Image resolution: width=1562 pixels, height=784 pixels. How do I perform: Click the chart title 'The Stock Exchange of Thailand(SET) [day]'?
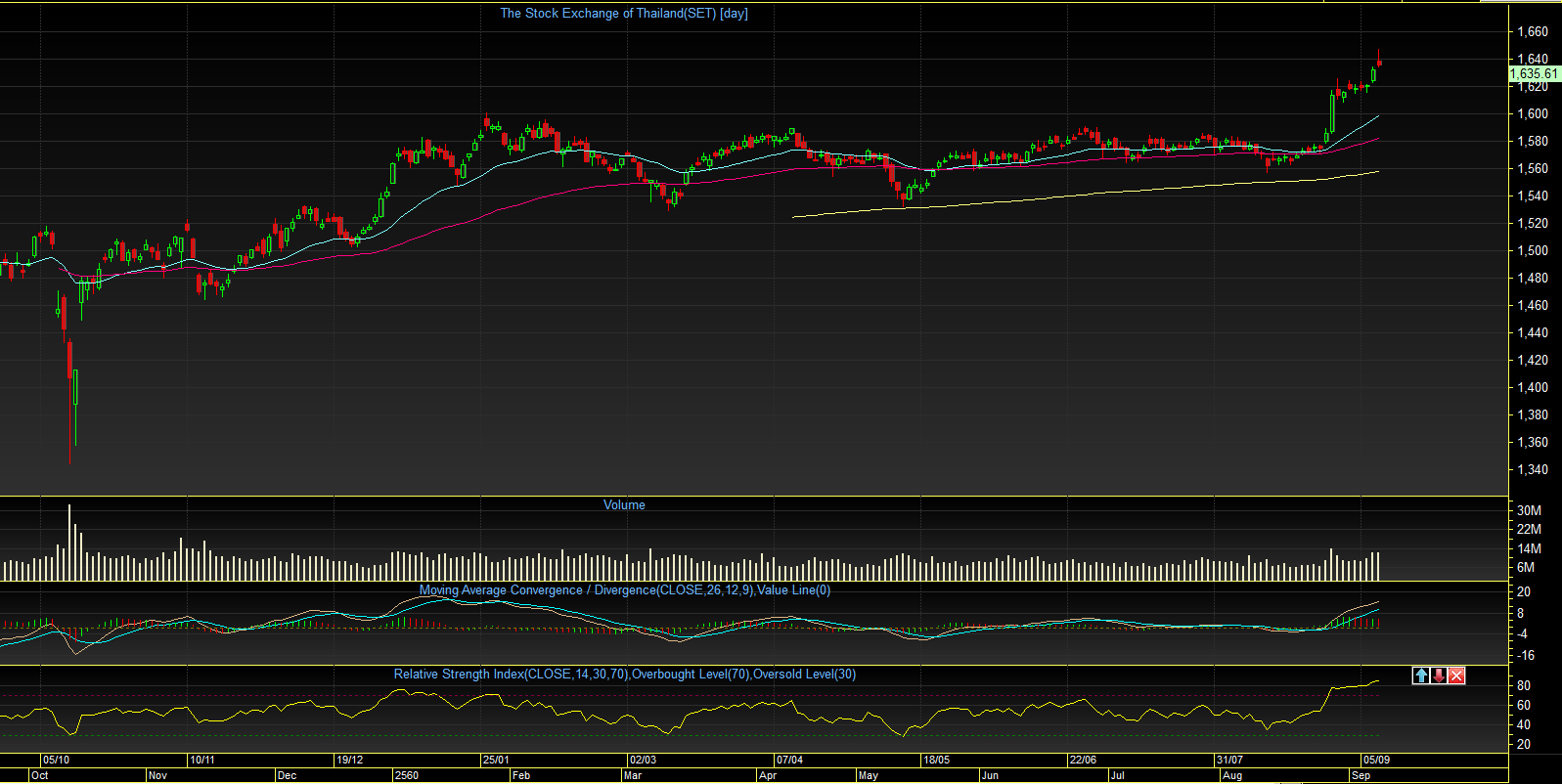624,13
